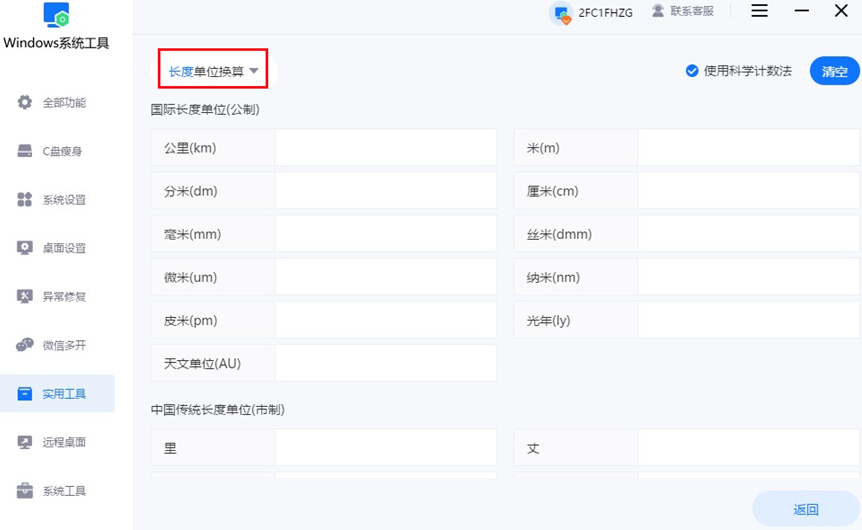The height and width of the screenshot is (530, 862).
Task: Click the 远程桌面 screen icon
Action: click(25, 442)
